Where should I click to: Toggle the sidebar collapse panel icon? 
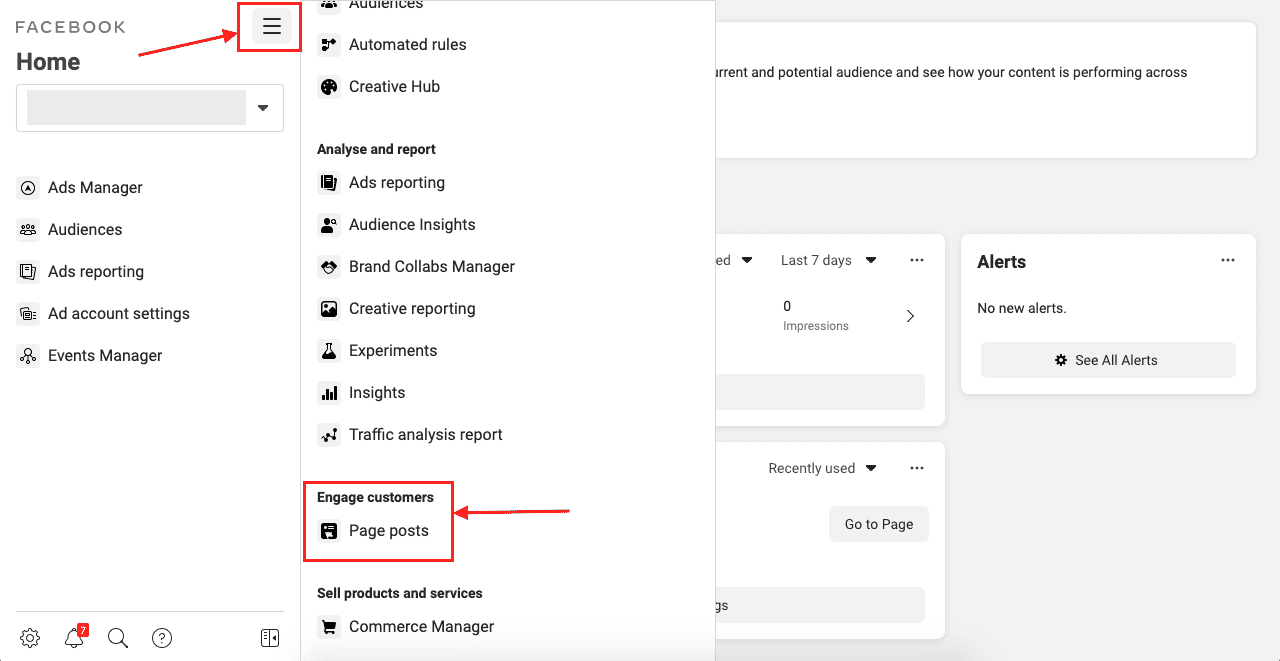270,638
